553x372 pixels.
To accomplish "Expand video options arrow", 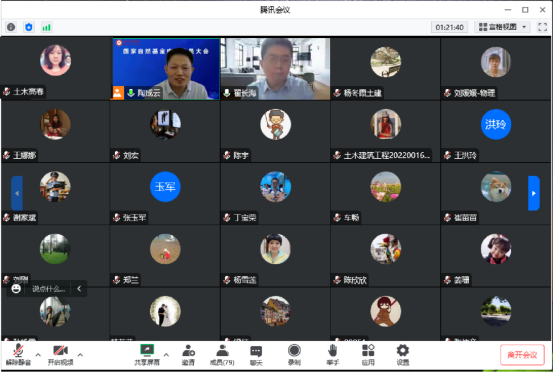I will click(80, 355).
